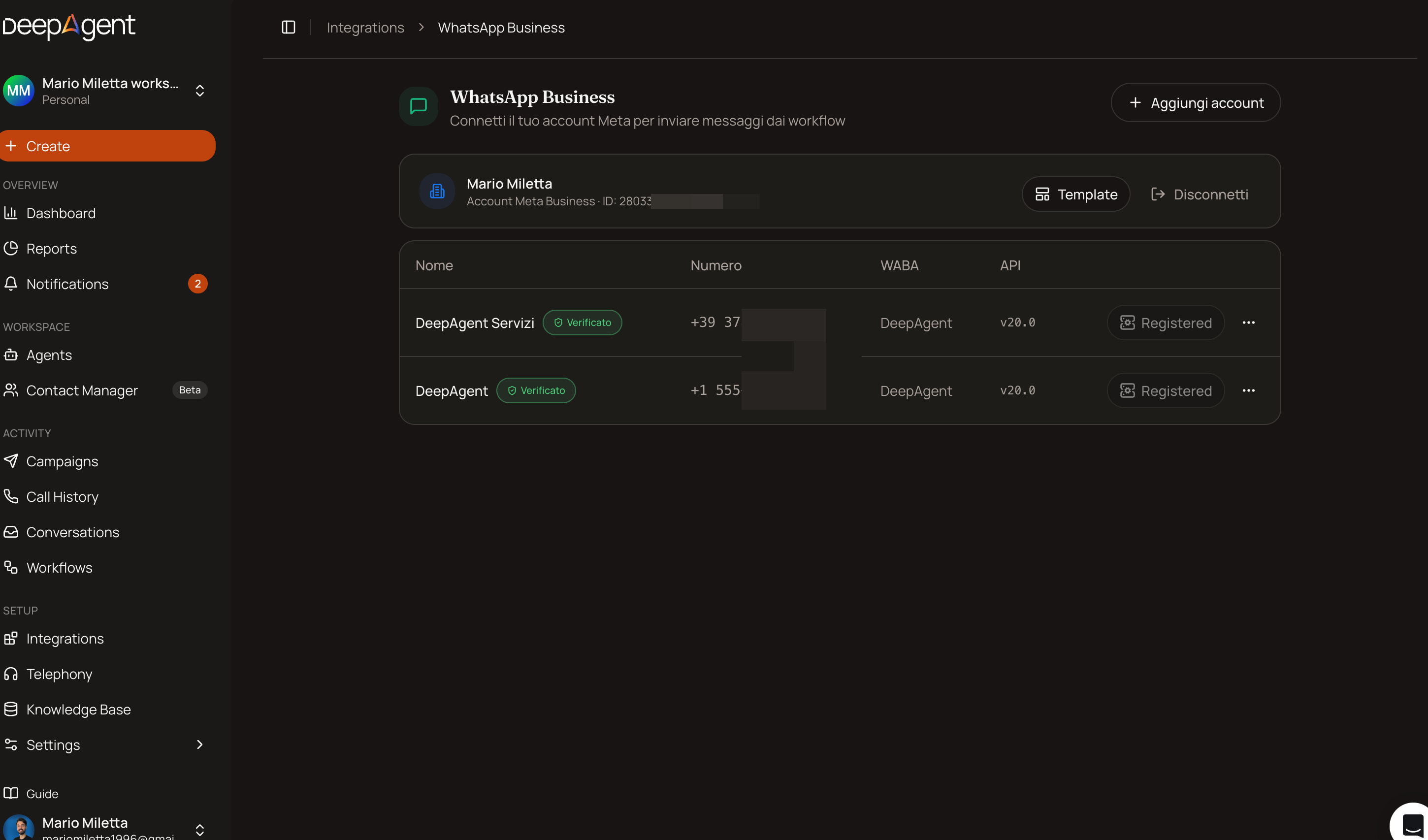Viewport: 1428px width, 840px height.
Task: Expand the workspace switcher chevrons
Action: pyautogui.click(x=200, y=91)
